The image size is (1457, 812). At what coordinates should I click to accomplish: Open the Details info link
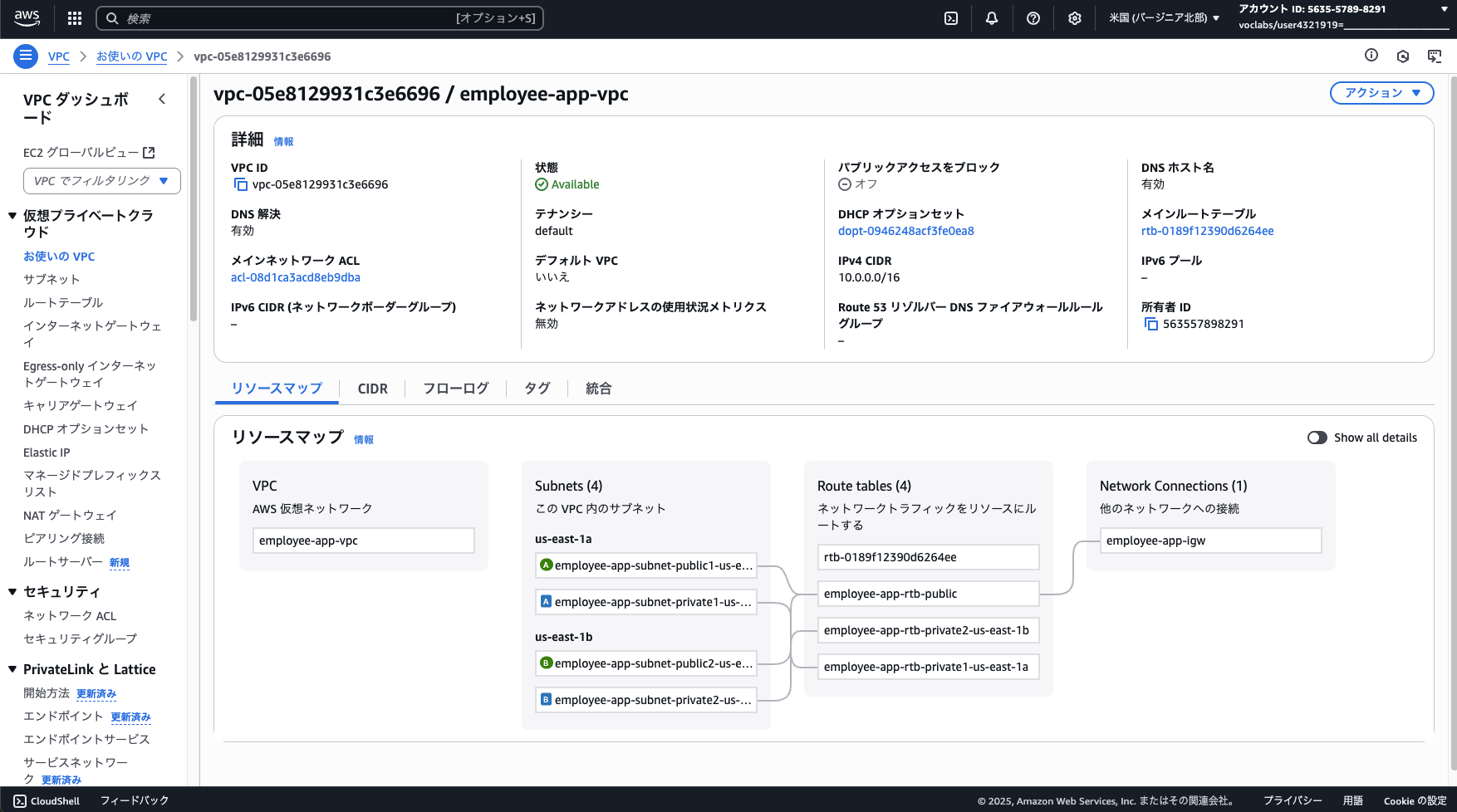click(283, 142)
